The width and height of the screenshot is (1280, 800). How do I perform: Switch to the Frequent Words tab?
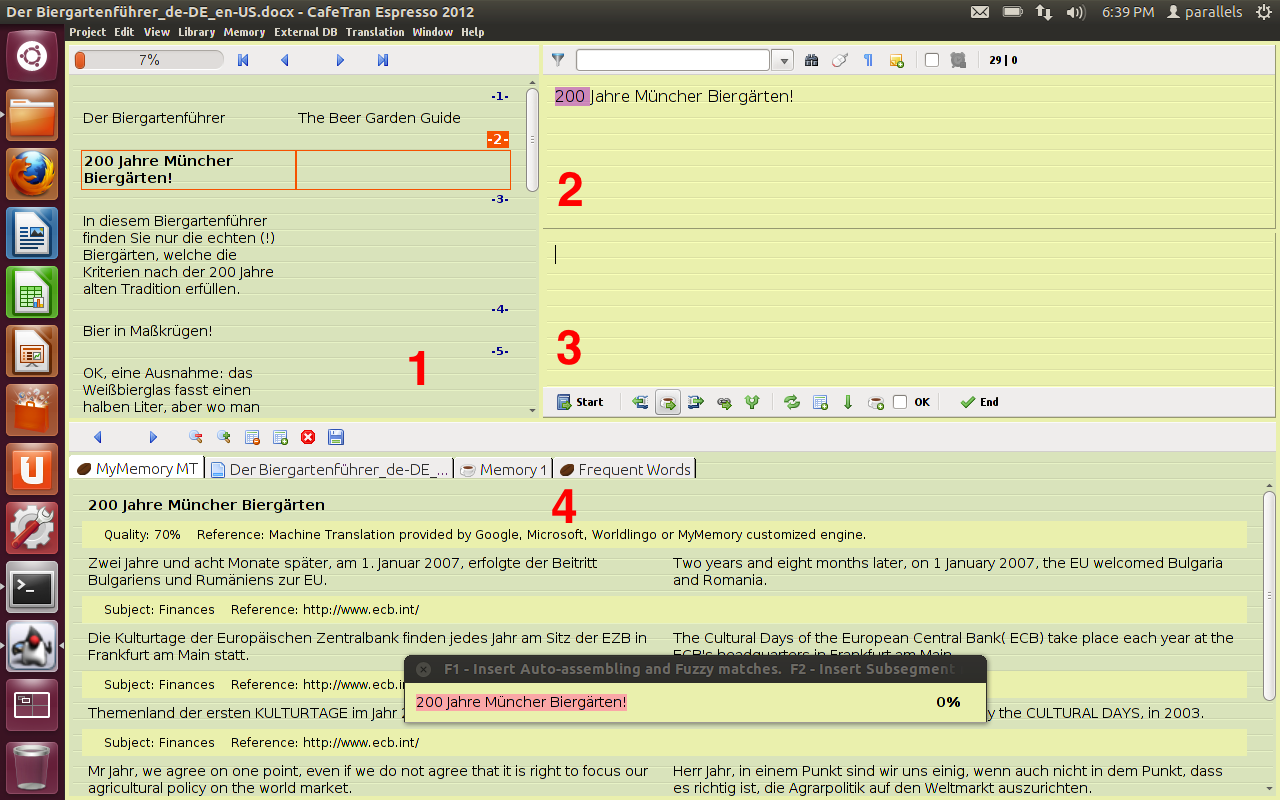coord(625,469)
